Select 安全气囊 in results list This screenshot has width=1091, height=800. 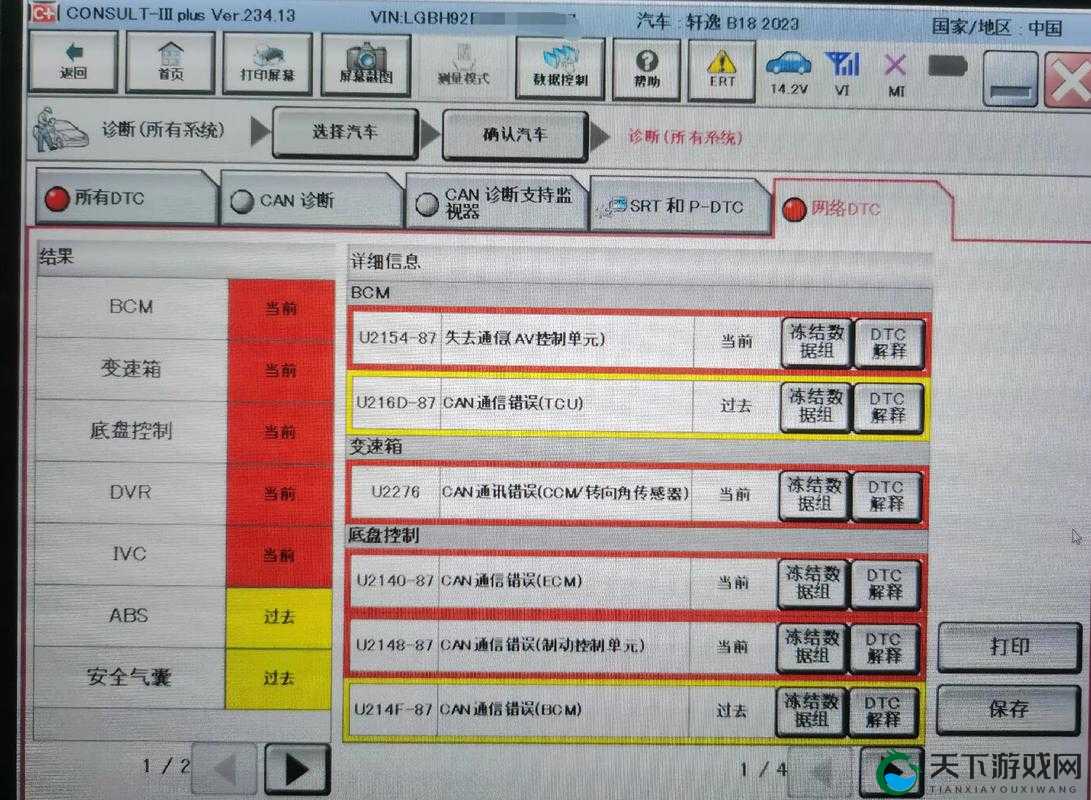click(129, 677)
